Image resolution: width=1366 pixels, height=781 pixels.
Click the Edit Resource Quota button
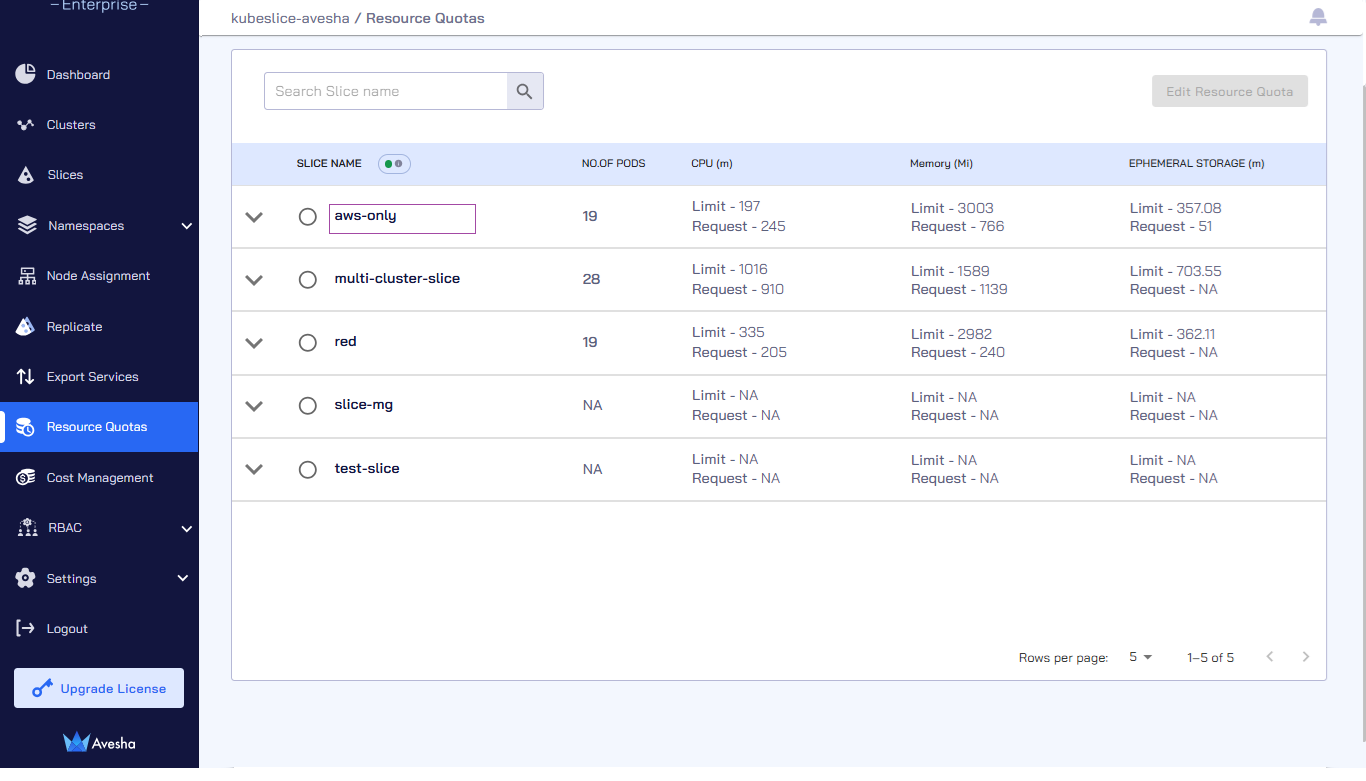point(1229,91)
